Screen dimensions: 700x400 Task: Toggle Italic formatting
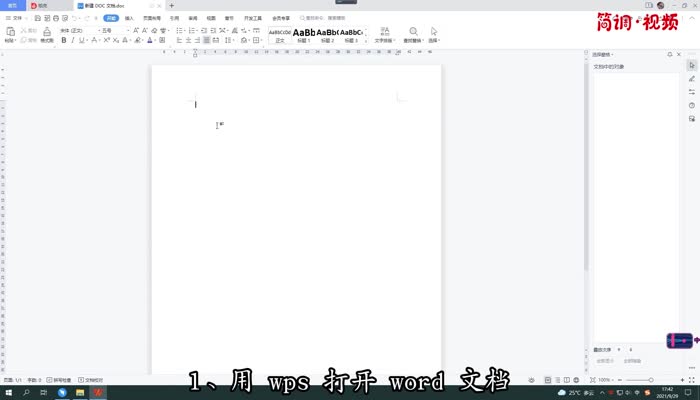click(73, 40)
